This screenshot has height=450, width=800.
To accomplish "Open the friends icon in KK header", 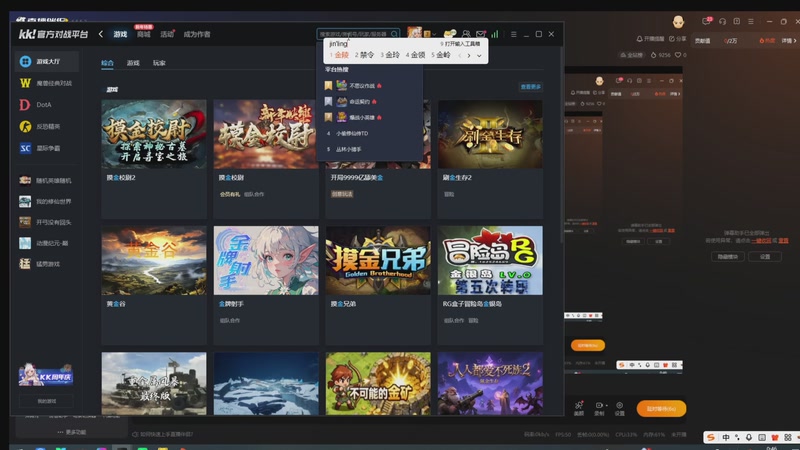I will click(466, 34).
